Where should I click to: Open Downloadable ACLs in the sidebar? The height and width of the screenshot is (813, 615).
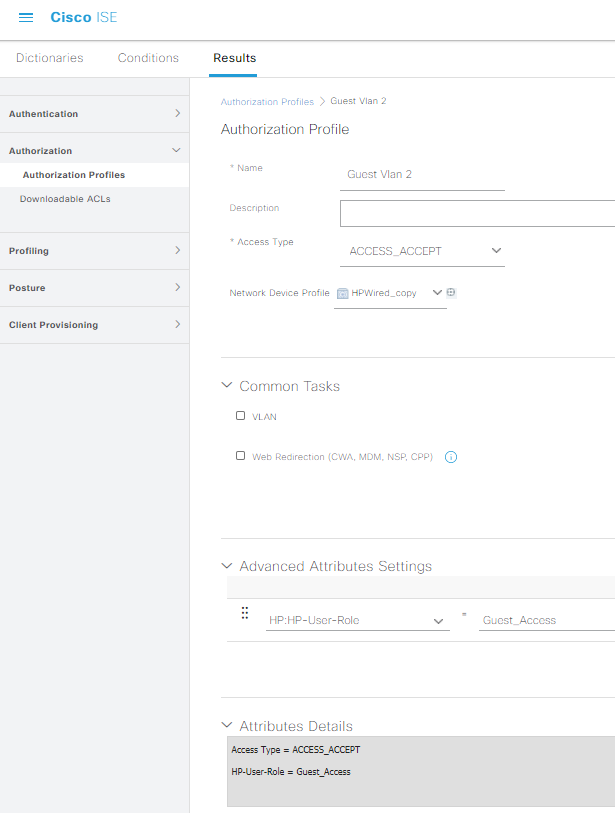tap(65, 199)
